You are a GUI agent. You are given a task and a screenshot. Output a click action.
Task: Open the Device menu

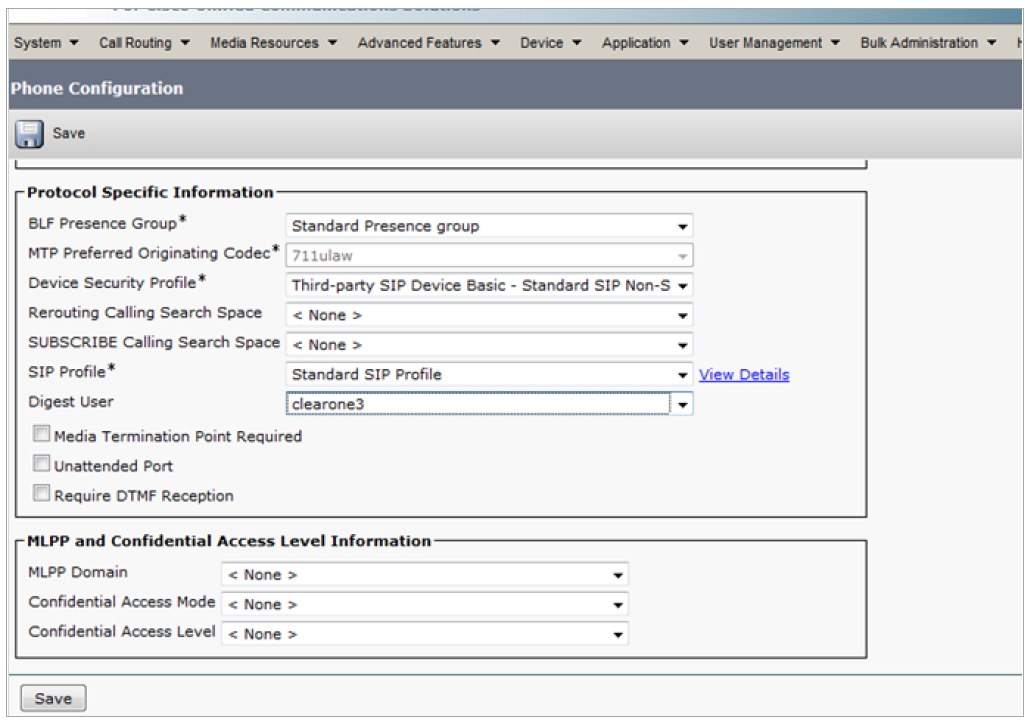pos(550,43)
